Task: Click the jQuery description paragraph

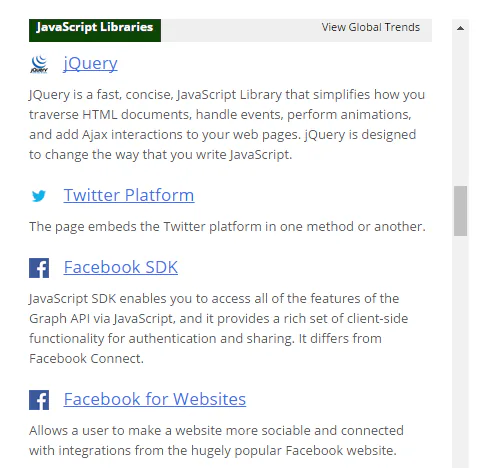Action: click(x=227, y=125)
